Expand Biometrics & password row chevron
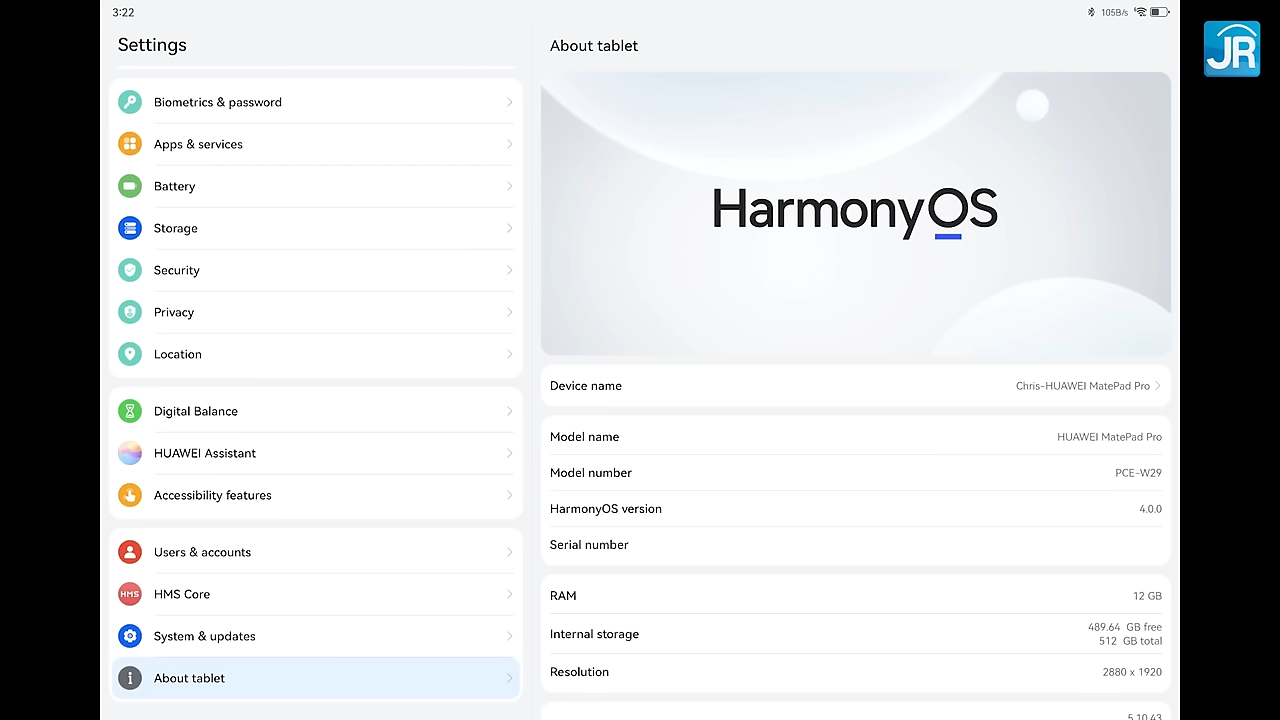The image size is (1280, 720). [x=509, y=102]
